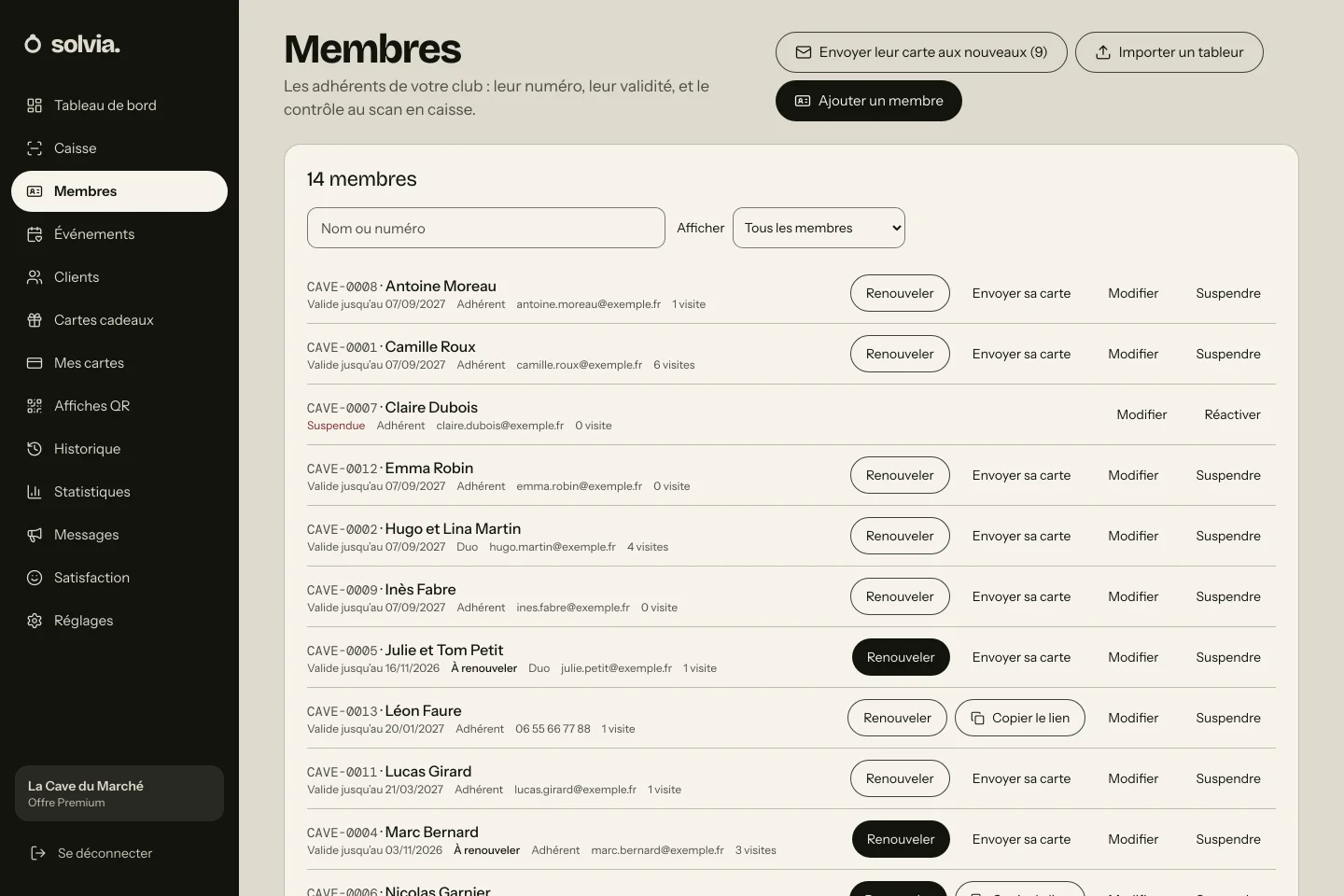Click the Satisfaction smiley icon
This screenshot has height=896, width=1344.
[x=35, y=578]
